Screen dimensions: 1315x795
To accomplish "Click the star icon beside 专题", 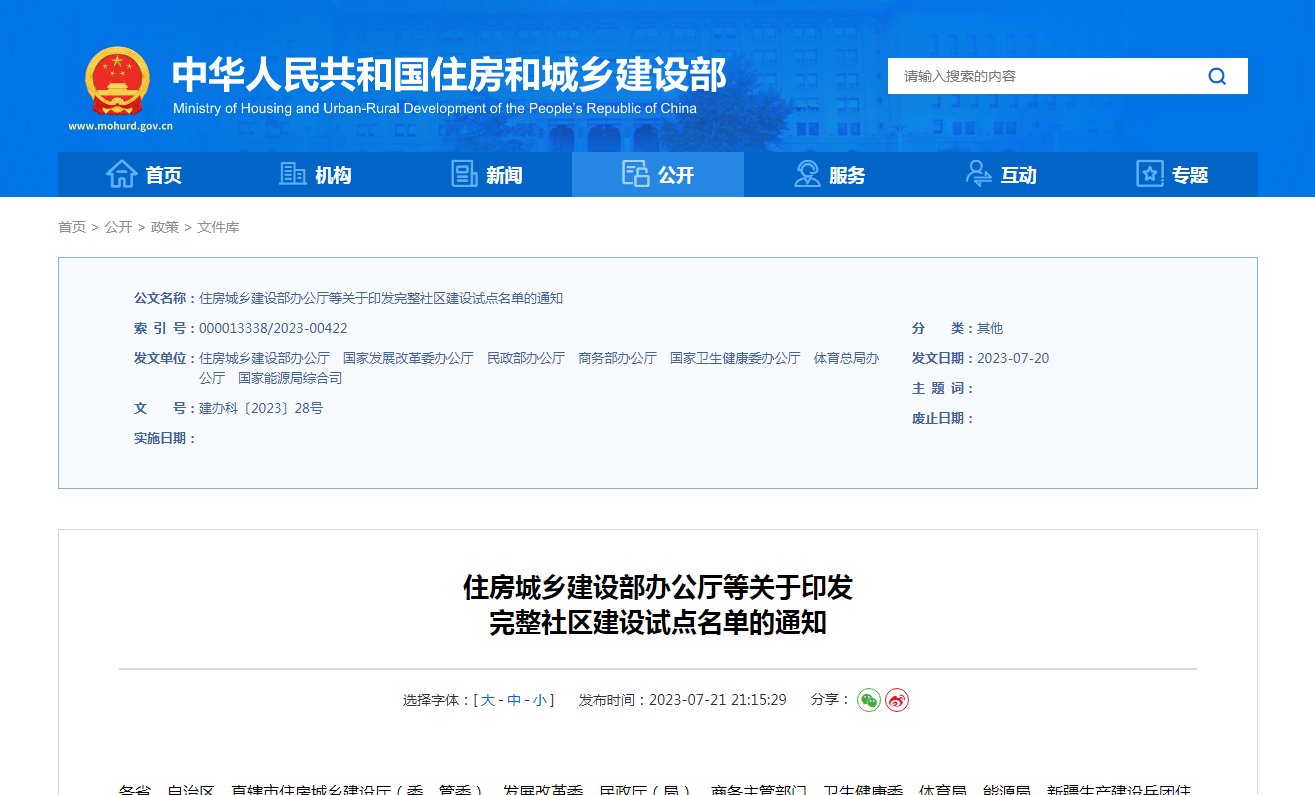I will (1147, 173).
